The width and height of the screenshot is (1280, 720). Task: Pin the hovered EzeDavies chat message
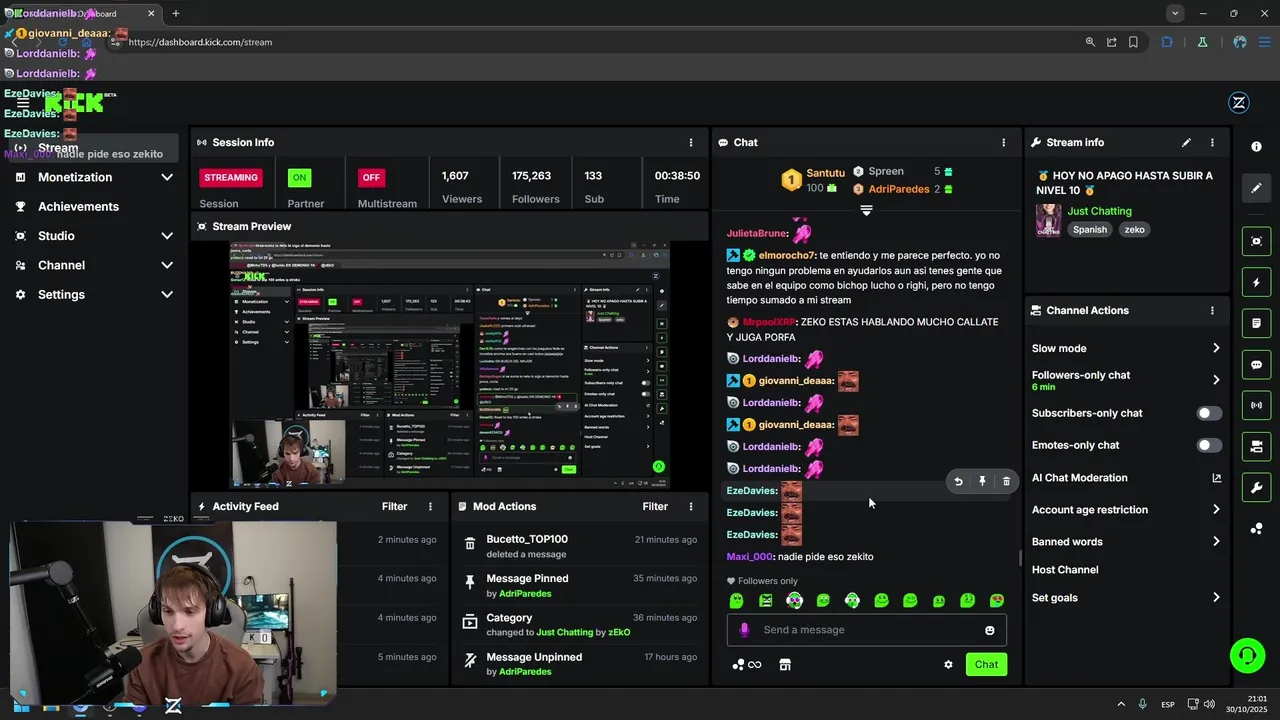pyautogui.click(x=982, y=481)
